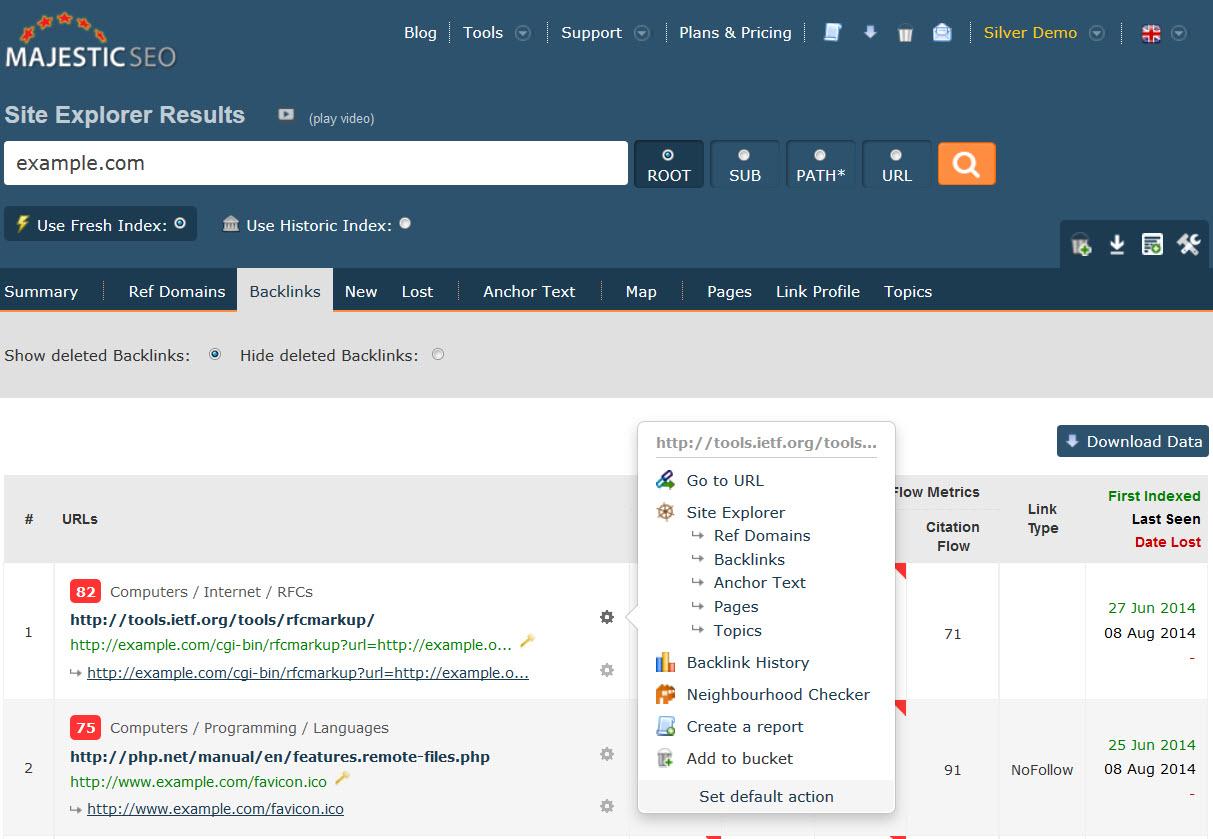Open the Link Profile tab
This screenshot has width=1213, height=839.
click(x=818, y=291)
